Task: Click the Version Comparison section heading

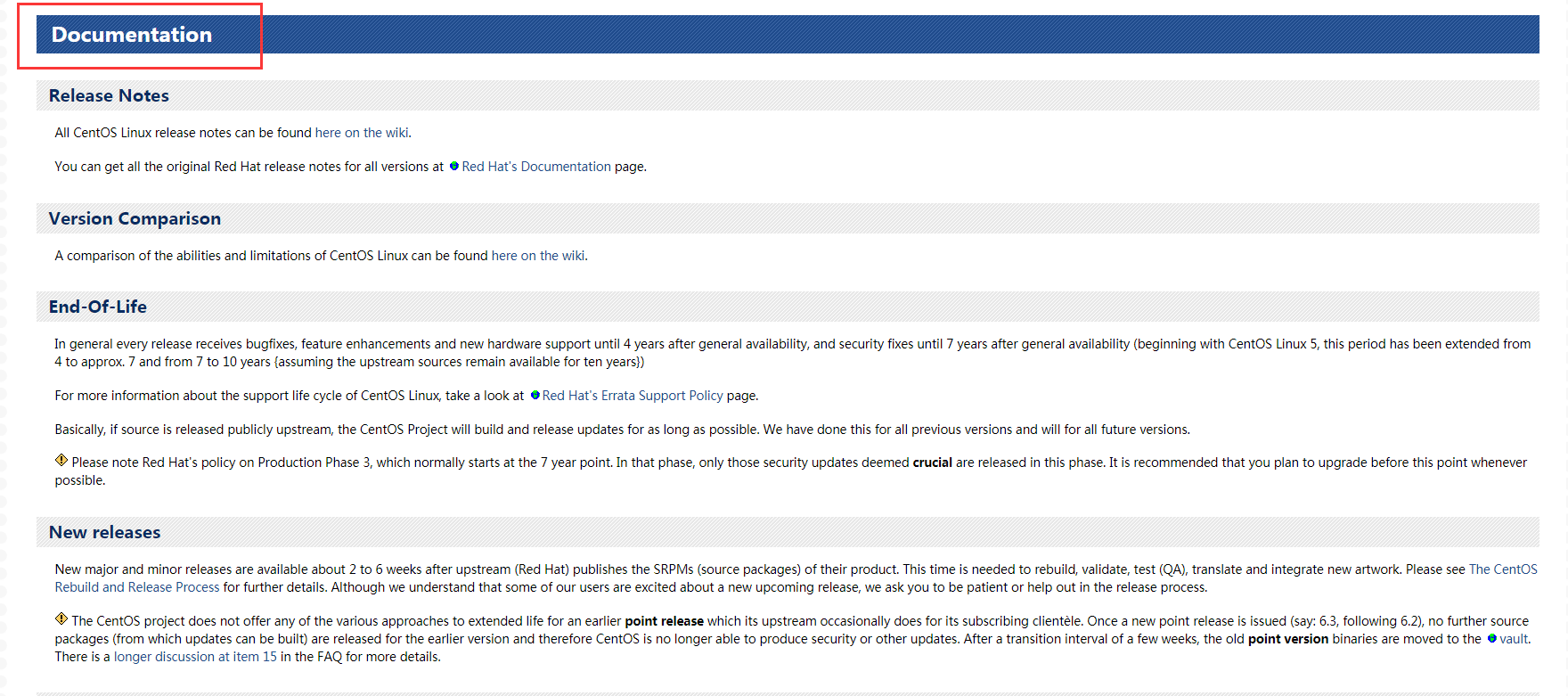Action: tap(135, 218)
